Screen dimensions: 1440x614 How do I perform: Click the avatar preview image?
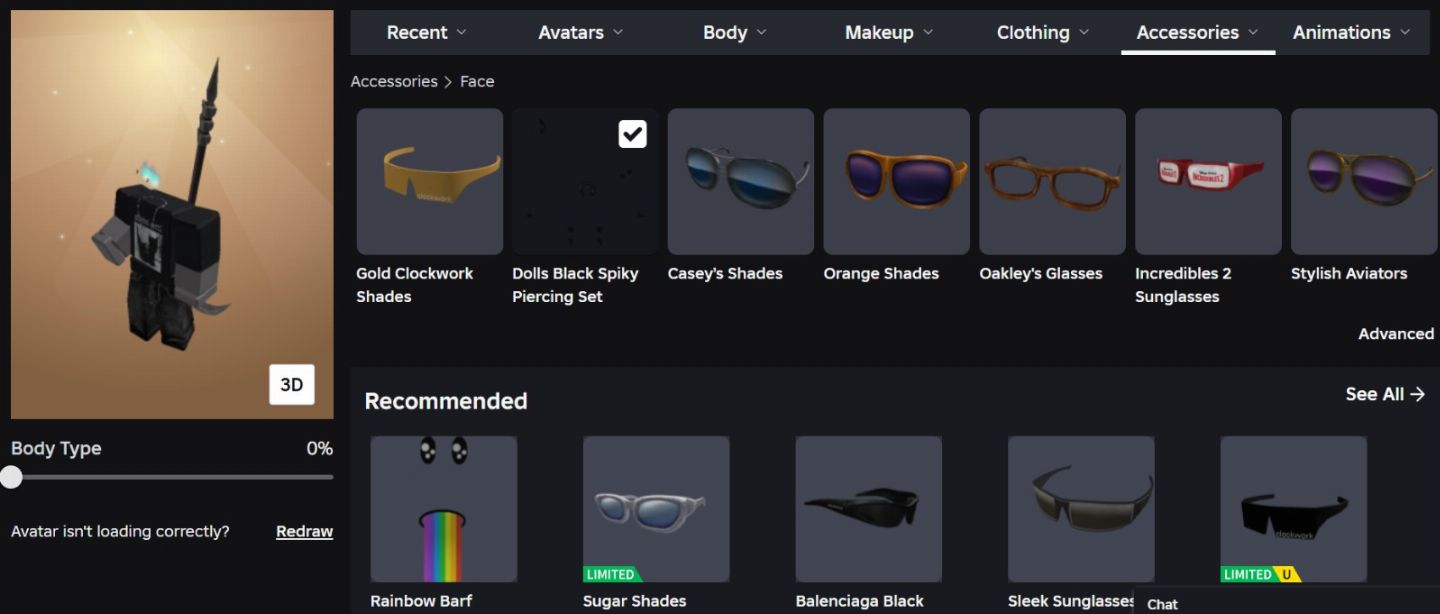tap(172, 214)
